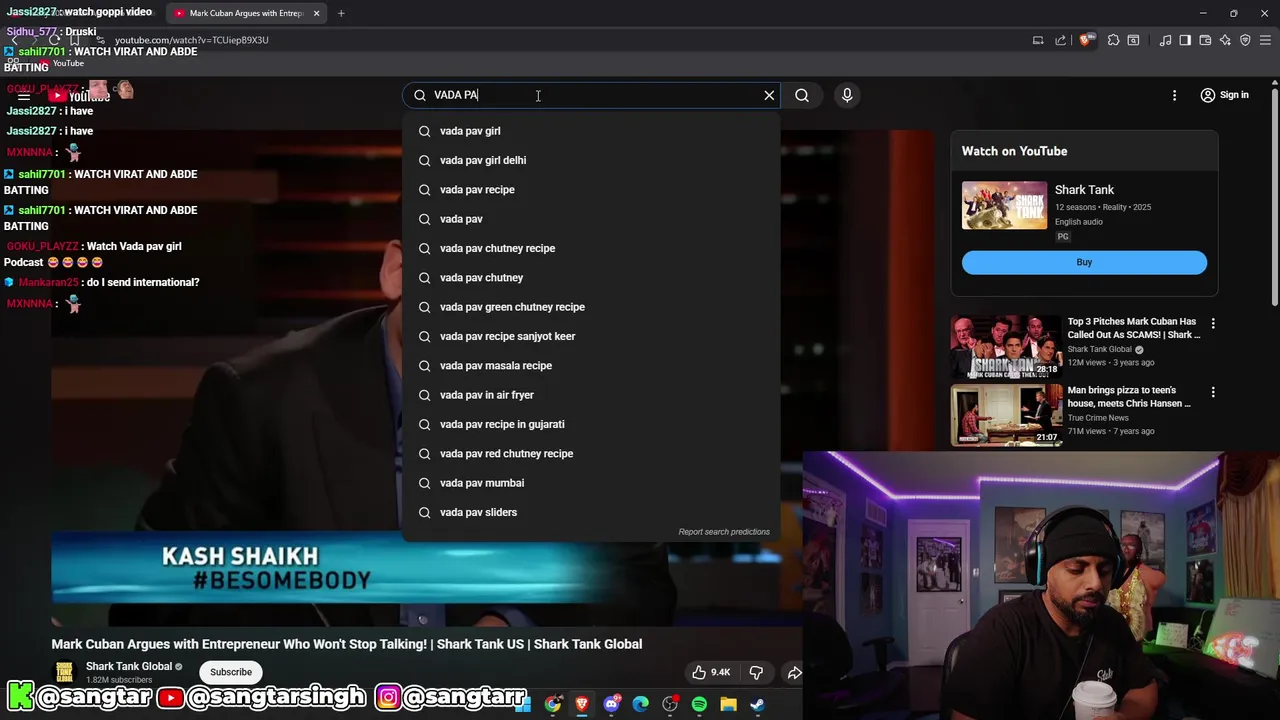
Task: Click the address bar URL
Action: pos(191,40)
